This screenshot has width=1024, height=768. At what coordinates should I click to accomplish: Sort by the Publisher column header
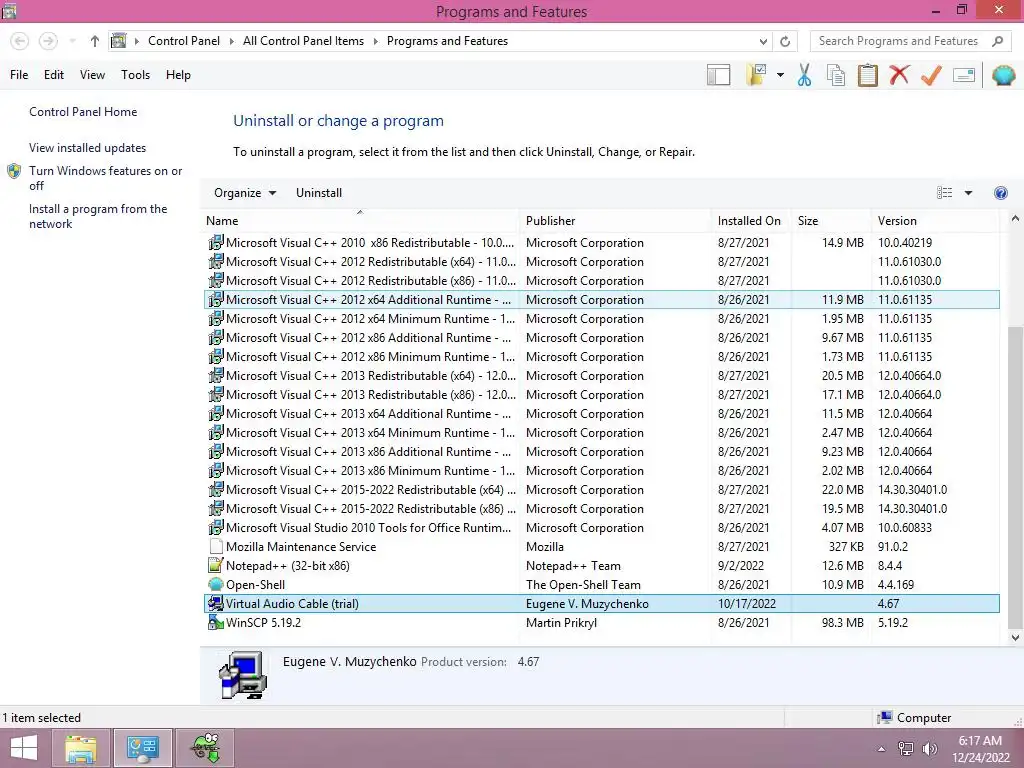click(615, 221)
